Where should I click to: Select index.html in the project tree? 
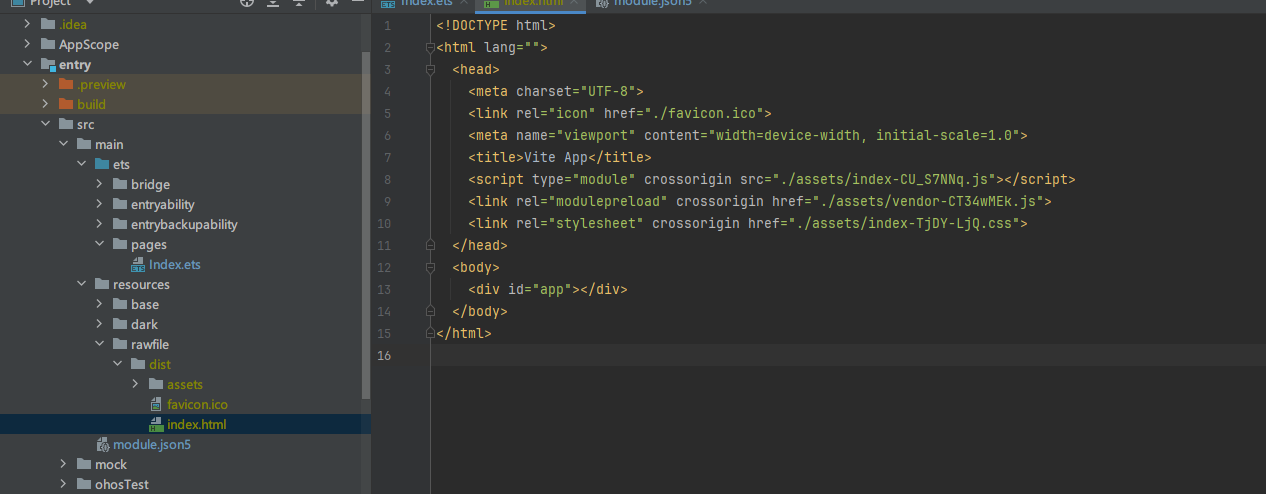196,425
